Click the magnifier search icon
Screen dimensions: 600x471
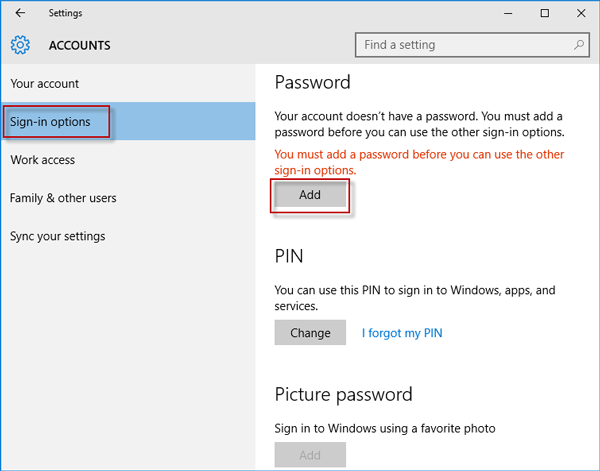[579, 45]
